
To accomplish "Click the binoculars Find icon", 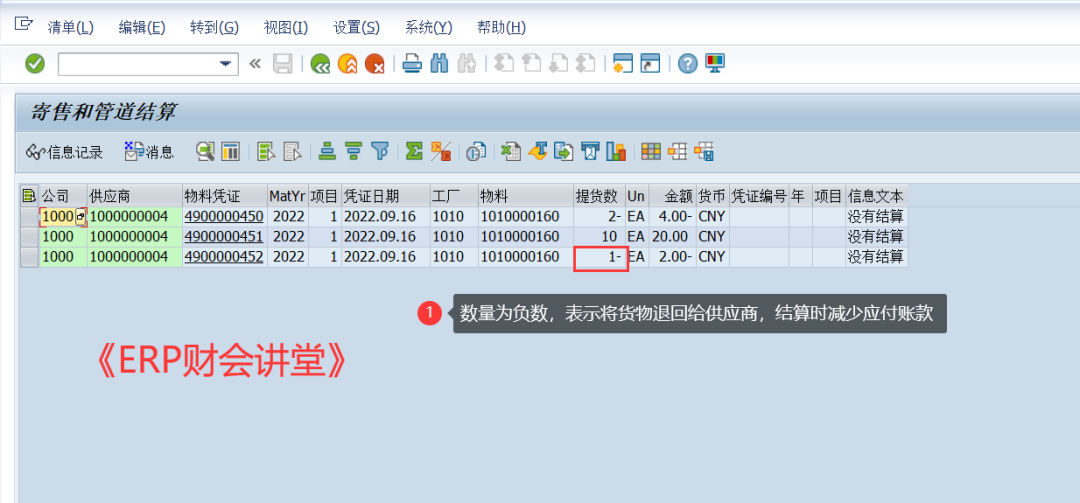I will point(439,64).
